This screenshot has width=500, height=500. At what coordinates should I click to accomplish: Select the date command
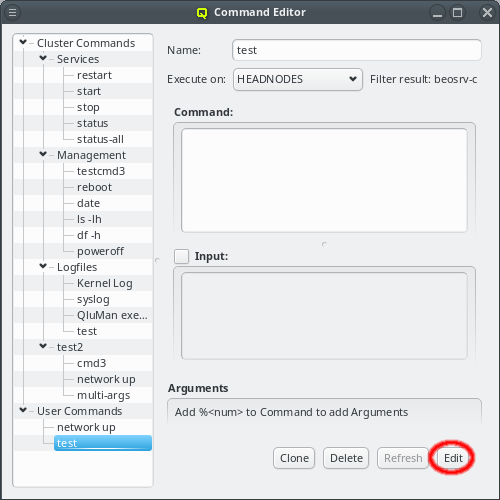pyautogui.click(x=88, y=203)
